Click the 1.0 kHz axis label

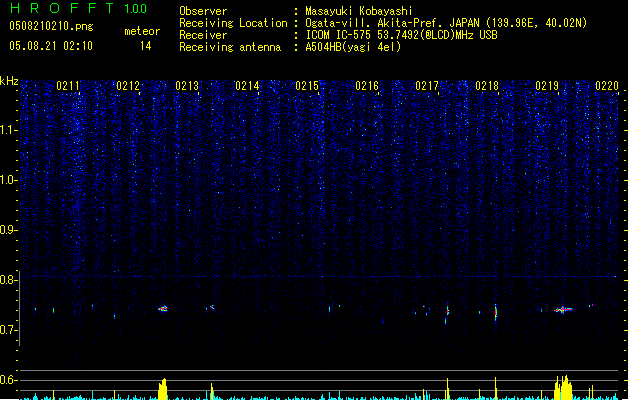(9, 180)
